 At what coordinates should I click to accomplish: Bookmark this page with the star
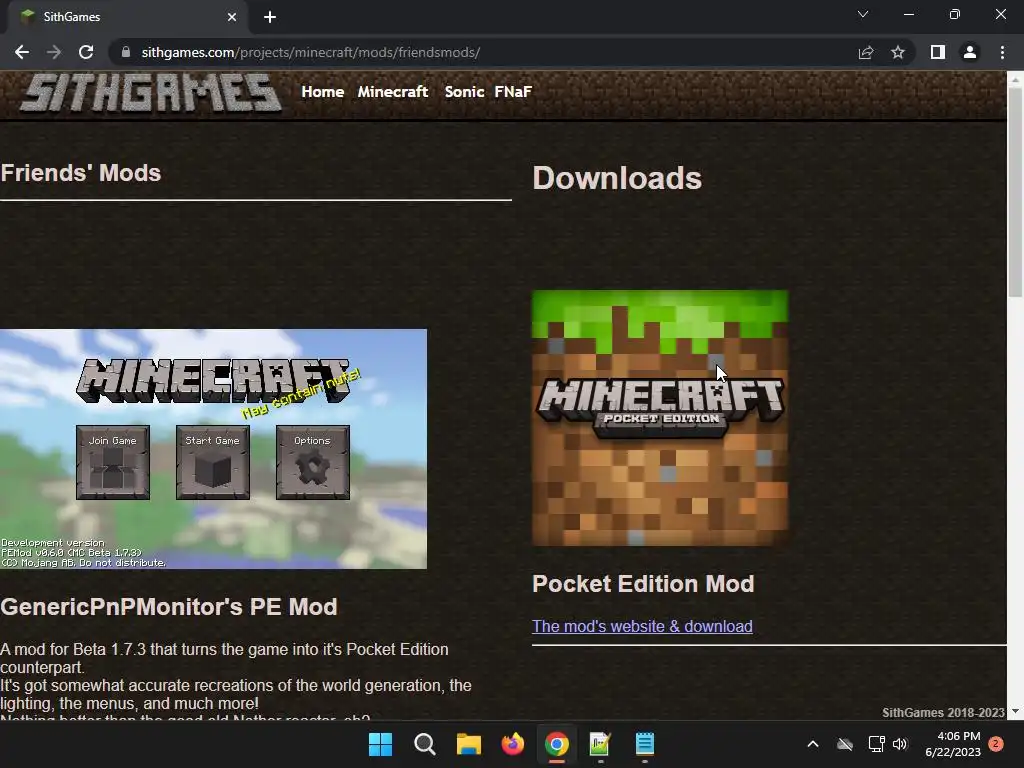point(898,52)
